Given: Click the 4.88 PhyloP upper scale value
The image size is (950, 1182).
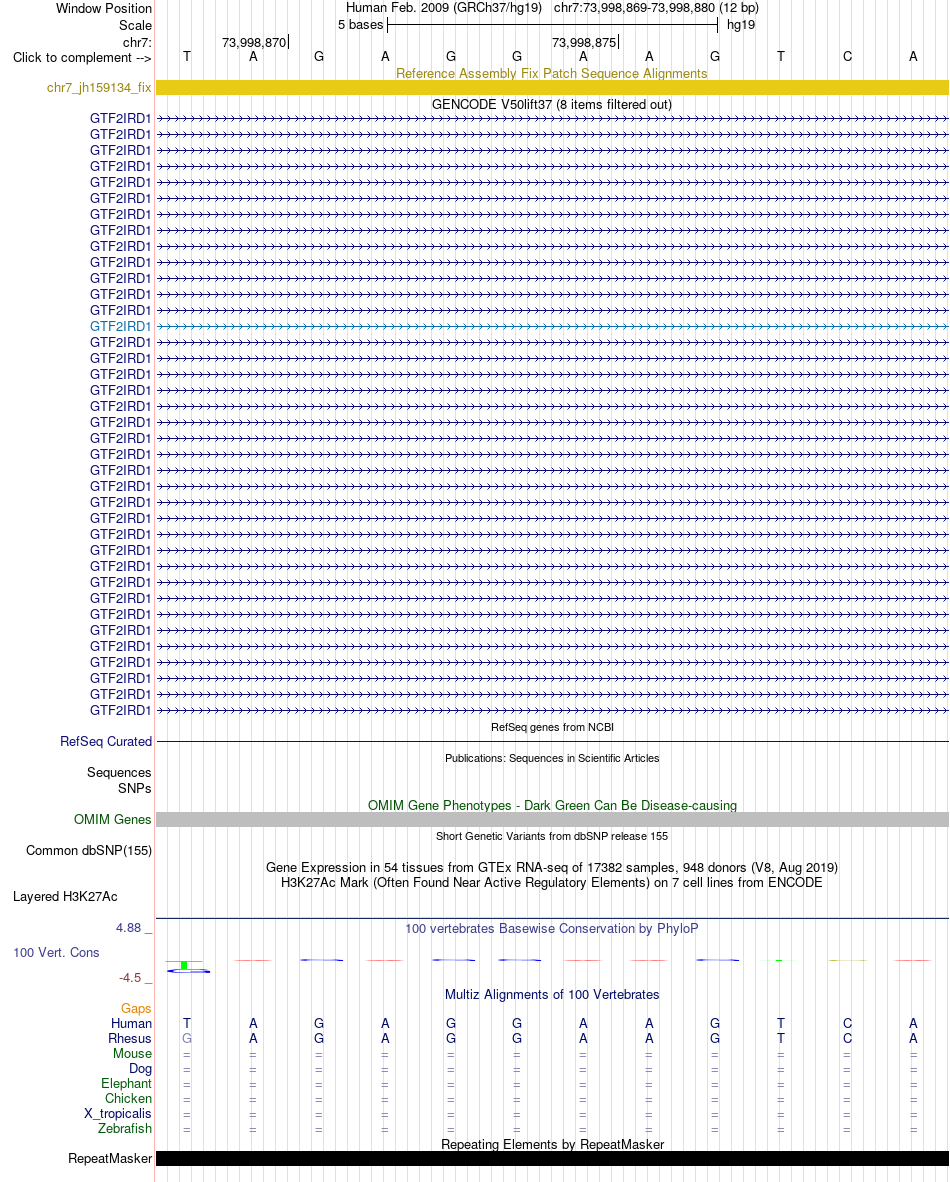Looking at the screenshot, I should point(128,928).
